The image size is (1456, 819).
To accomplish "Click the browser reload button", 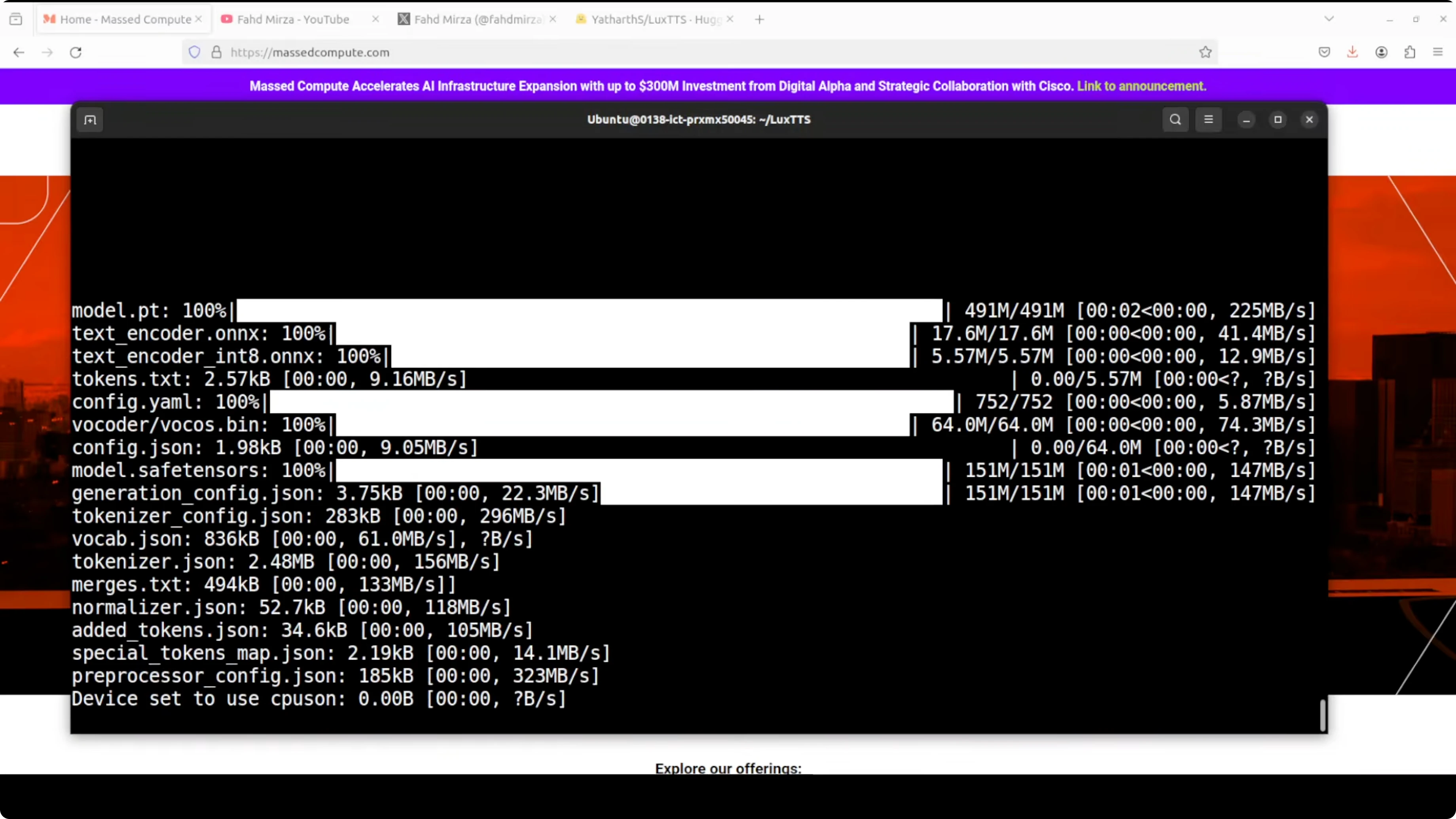I will pyautogui.click(x=76, y=53).
